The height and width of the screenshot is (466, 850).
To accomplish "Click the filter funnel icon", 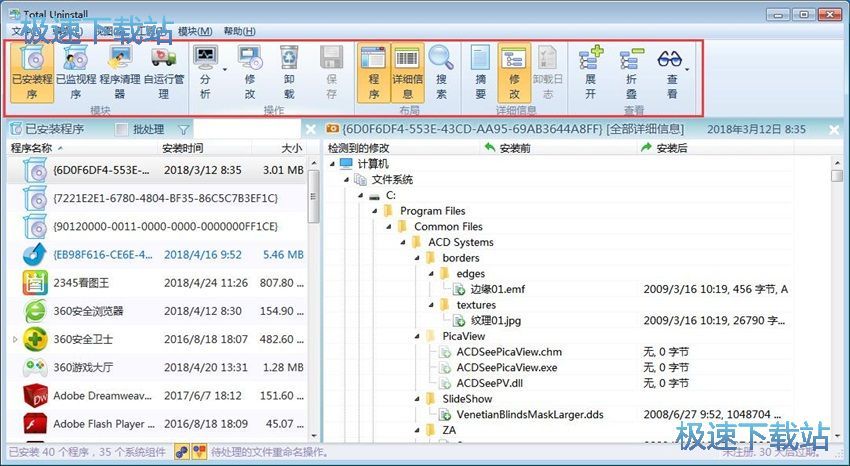I will point(184,130).
